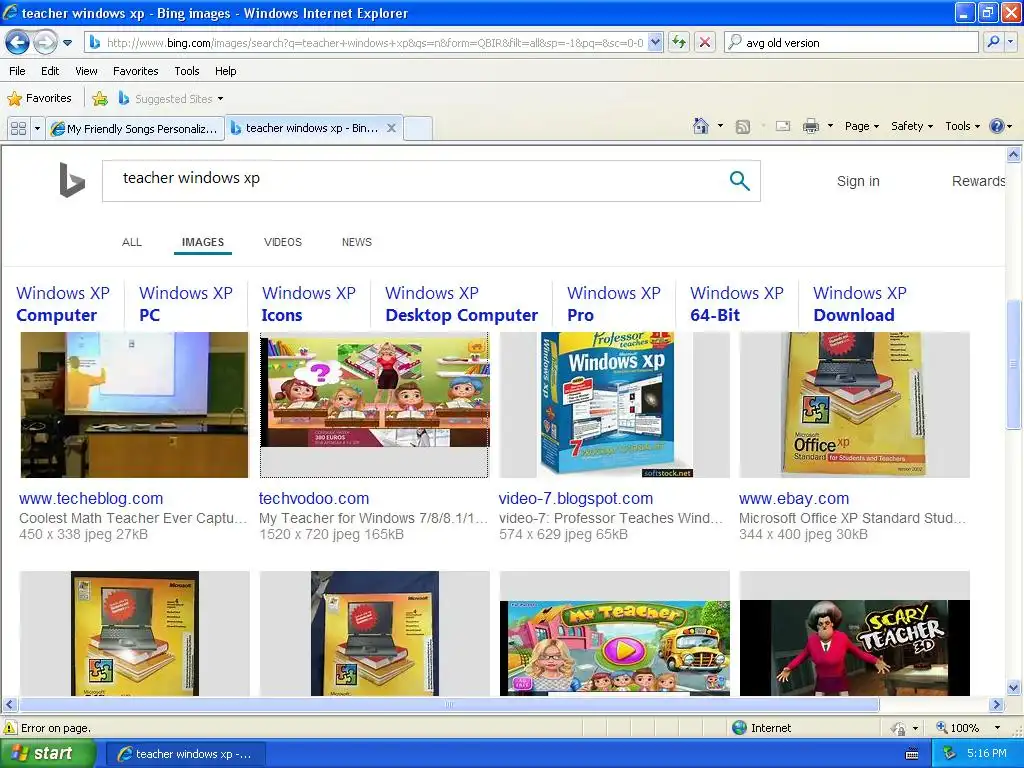This screenshot has height=768, width=1024.
Task: Open the Windows Start button
Action: coord(47,753)
